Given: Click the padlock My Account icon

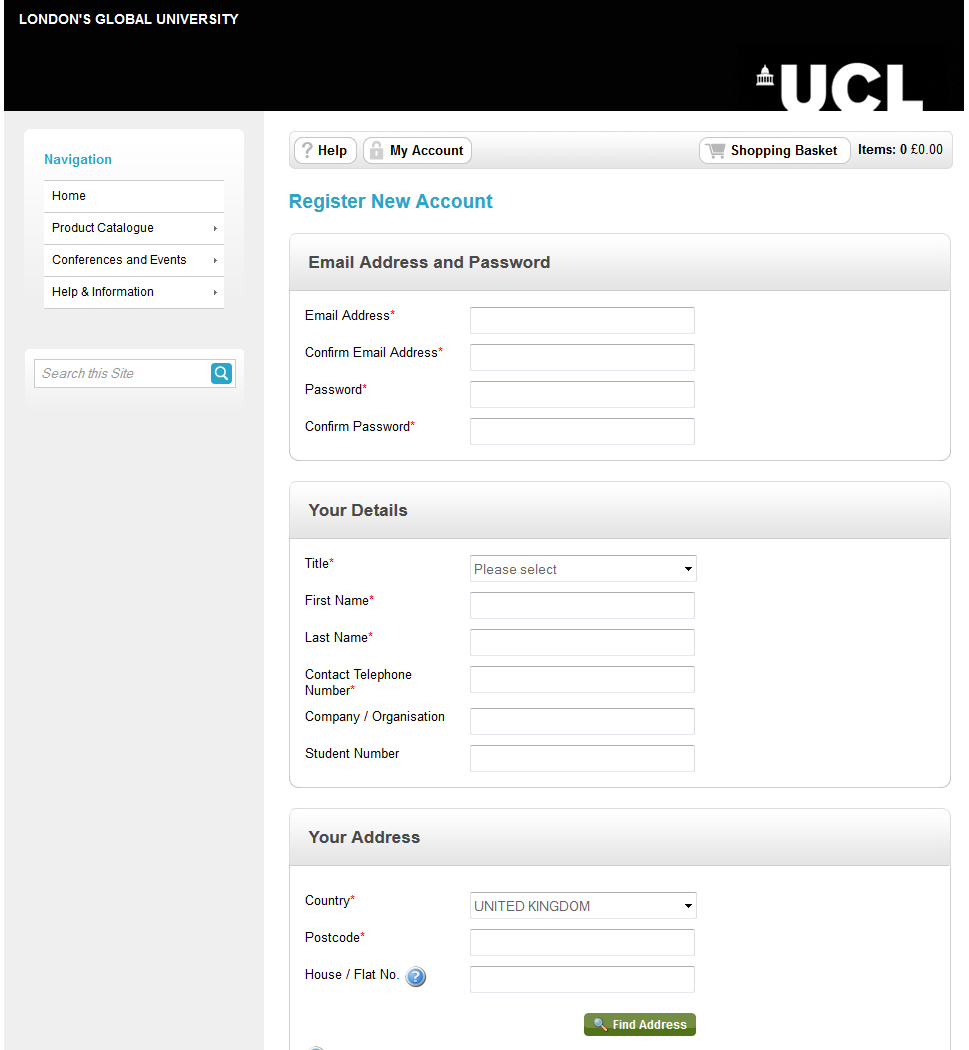Looking at the screenshot, I should (x=376, y=150).
